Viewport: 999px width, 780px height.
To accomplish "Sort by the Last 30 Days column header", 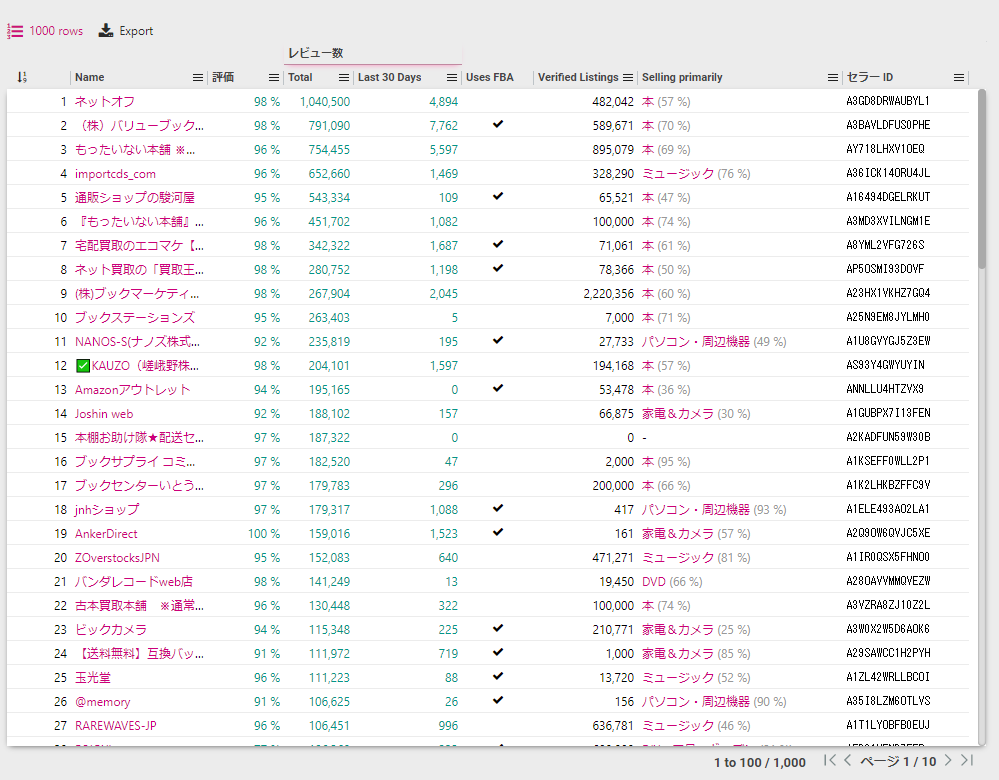I will [x=389, y=78].
